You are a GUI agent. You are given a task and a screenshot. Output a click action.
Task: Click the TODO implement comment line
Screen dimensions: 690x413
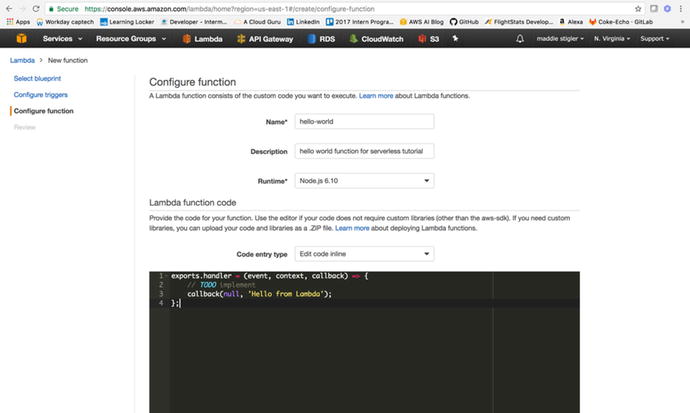pyautogui.click(x=221, y=285)
